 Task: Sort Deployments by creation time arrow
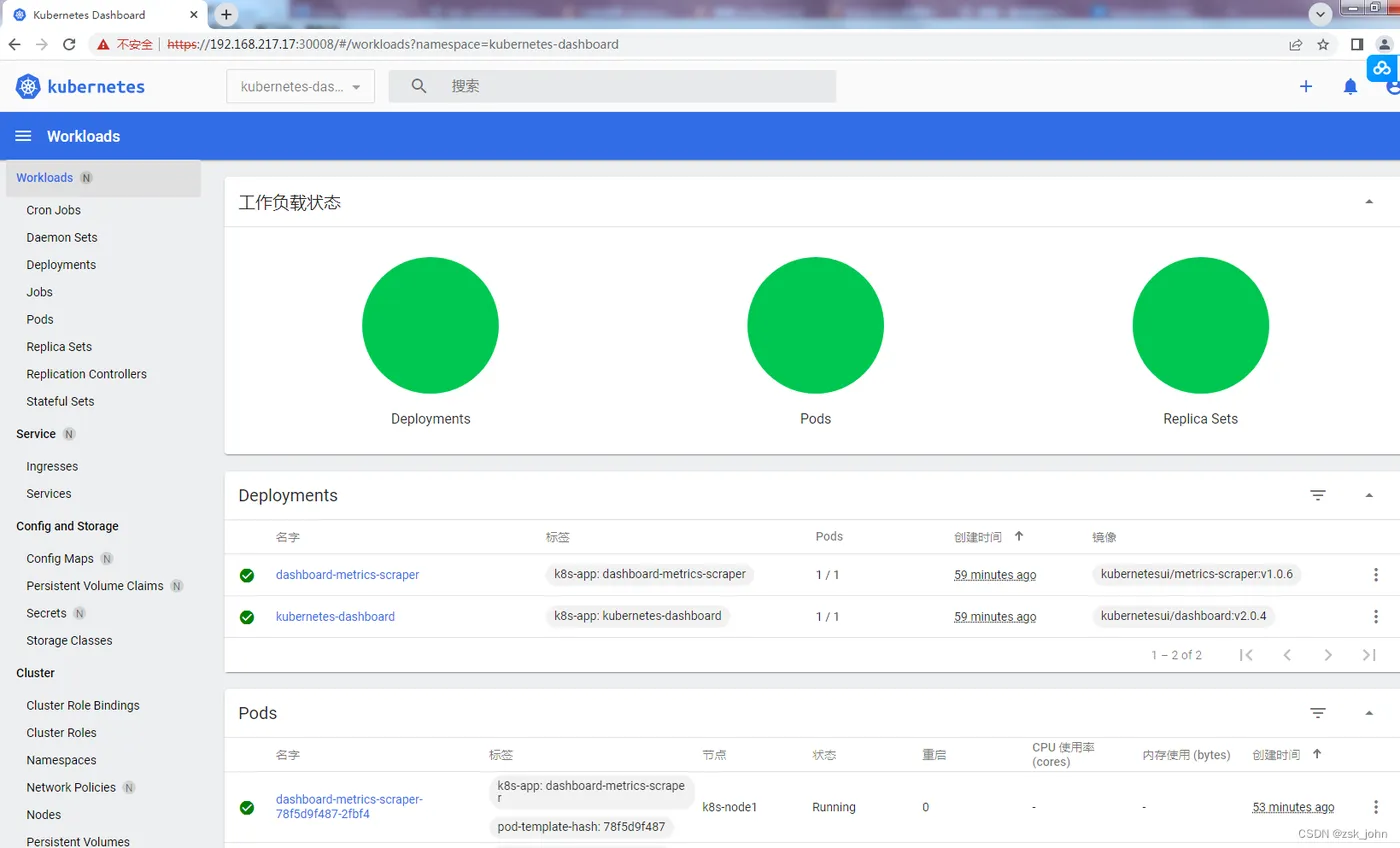[x=1019, y=536]
